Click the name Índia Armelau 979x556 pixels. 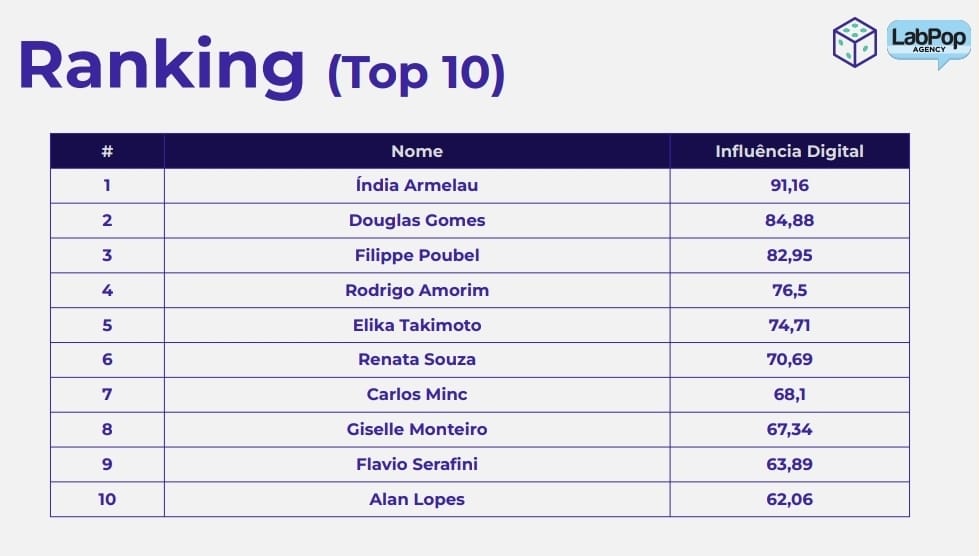coord(417,185)
